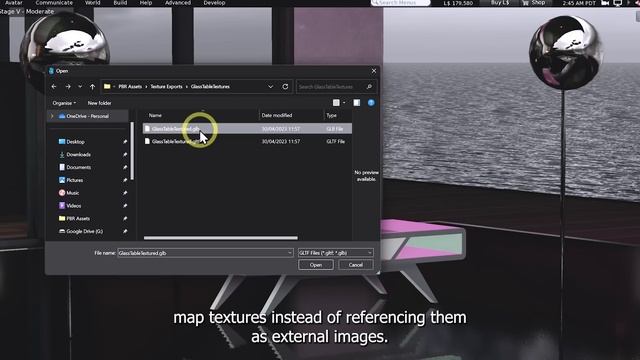
Task: Open the Build menu
Action: [120, 2]
